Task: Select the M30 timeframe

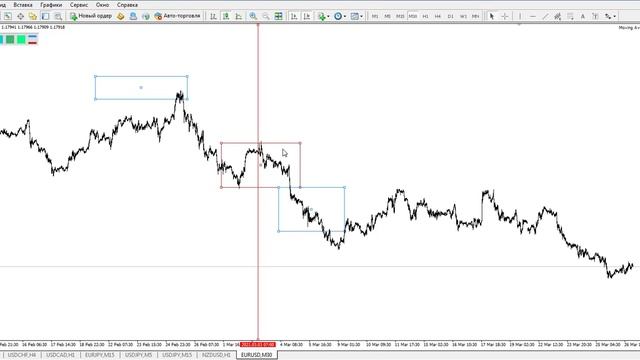Action: pos(413,16)
